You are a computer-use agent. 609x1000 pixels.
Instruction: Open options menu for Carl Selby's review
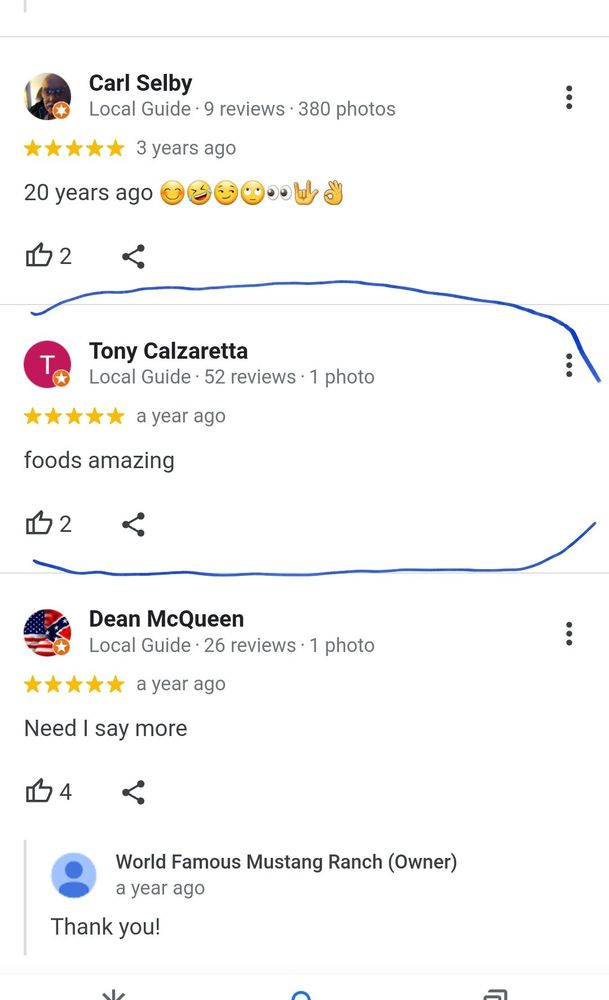(569, 98)
